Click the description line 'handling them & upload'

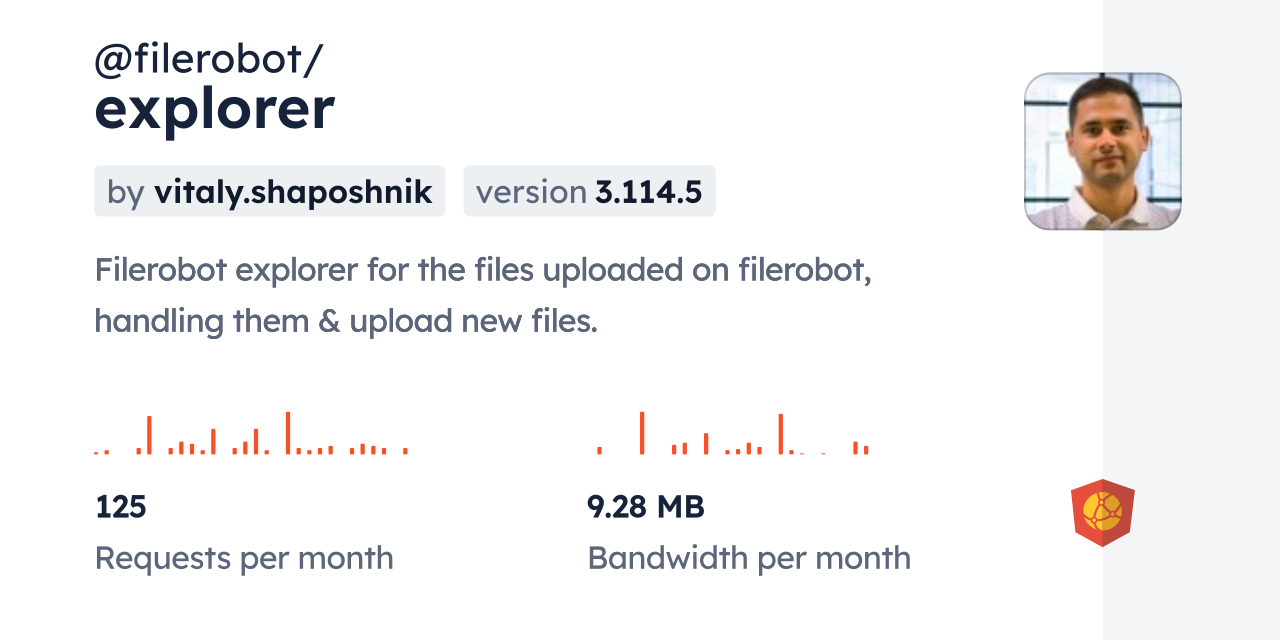click(x=345, y=322)
